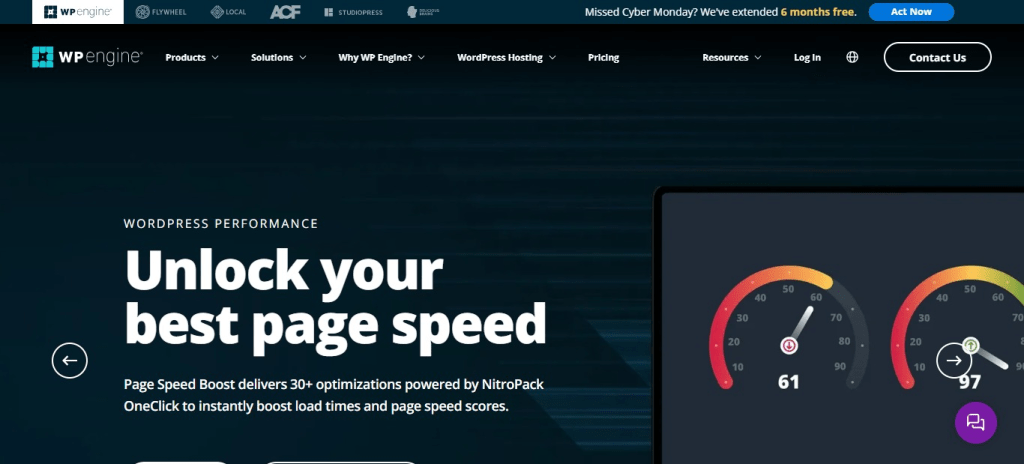Click the WORDPRESS PERFORMANCE label

221,224
